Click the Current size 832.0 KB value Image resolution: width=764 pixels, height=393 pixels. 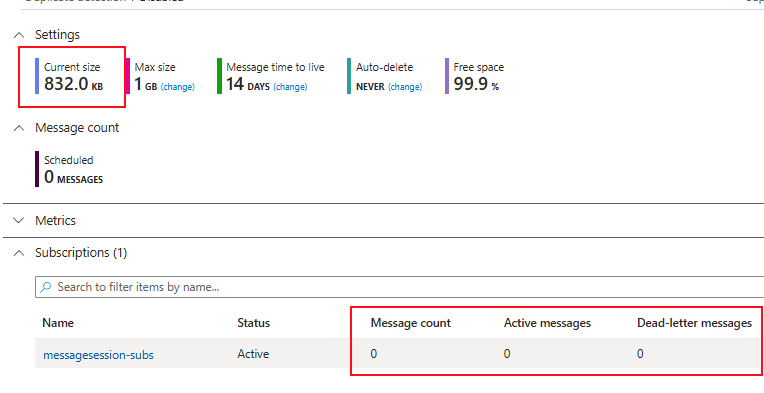tap(73, 84)
